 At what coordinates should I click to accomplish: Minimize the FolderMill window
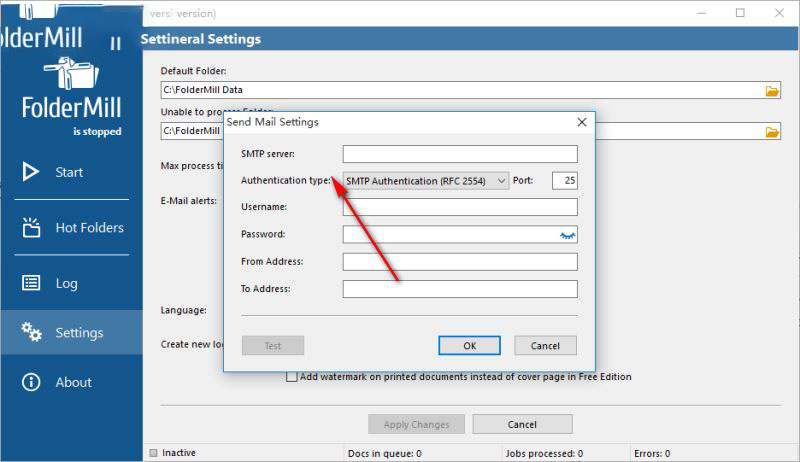click(x=702, y=13)
